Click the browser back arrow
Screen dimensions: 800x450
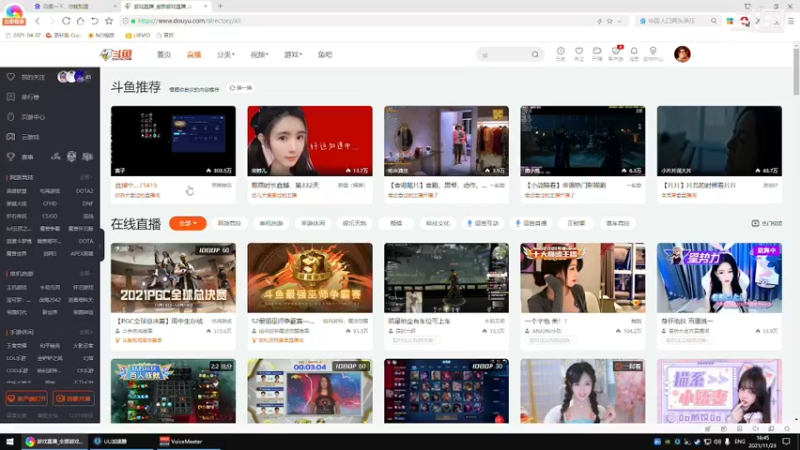[x=37, y=21]
